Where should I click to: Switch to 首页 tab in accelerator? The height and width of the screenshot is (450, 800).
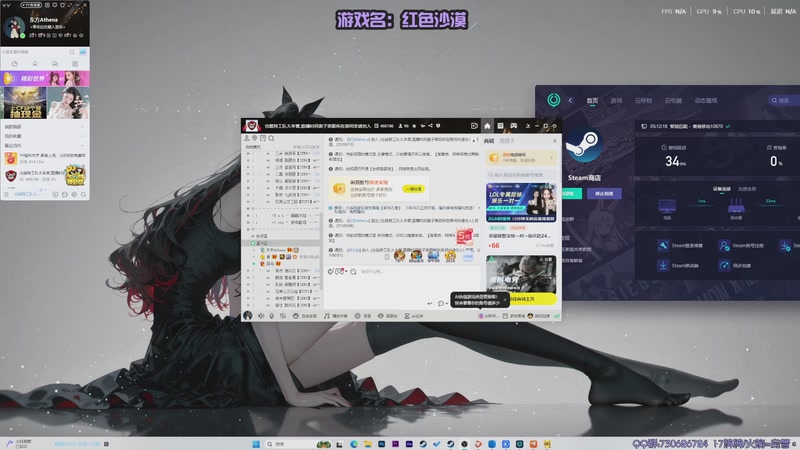pos(592,101)
